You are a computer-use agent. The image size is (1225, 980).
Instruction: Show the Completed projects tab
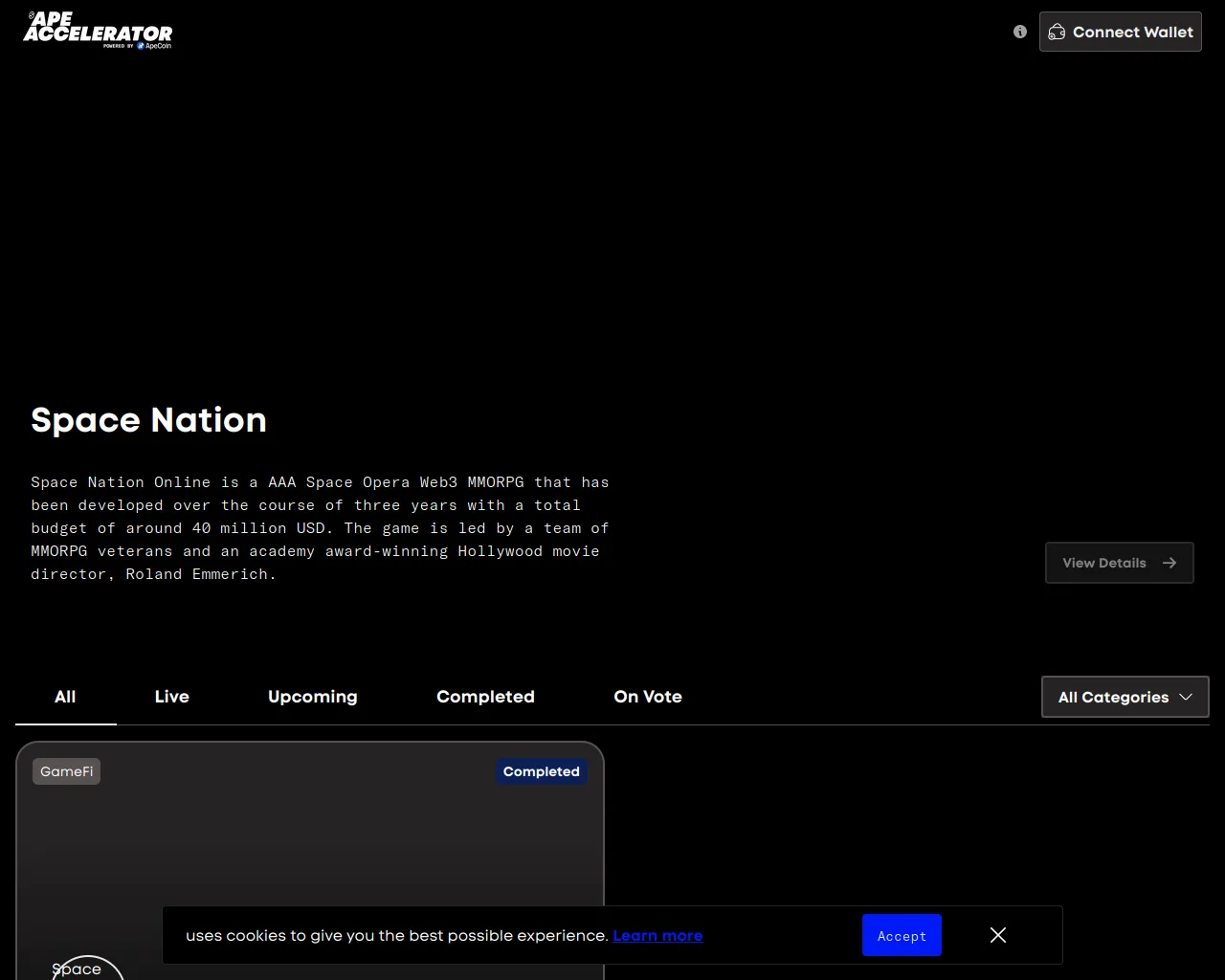pos(485,697)
